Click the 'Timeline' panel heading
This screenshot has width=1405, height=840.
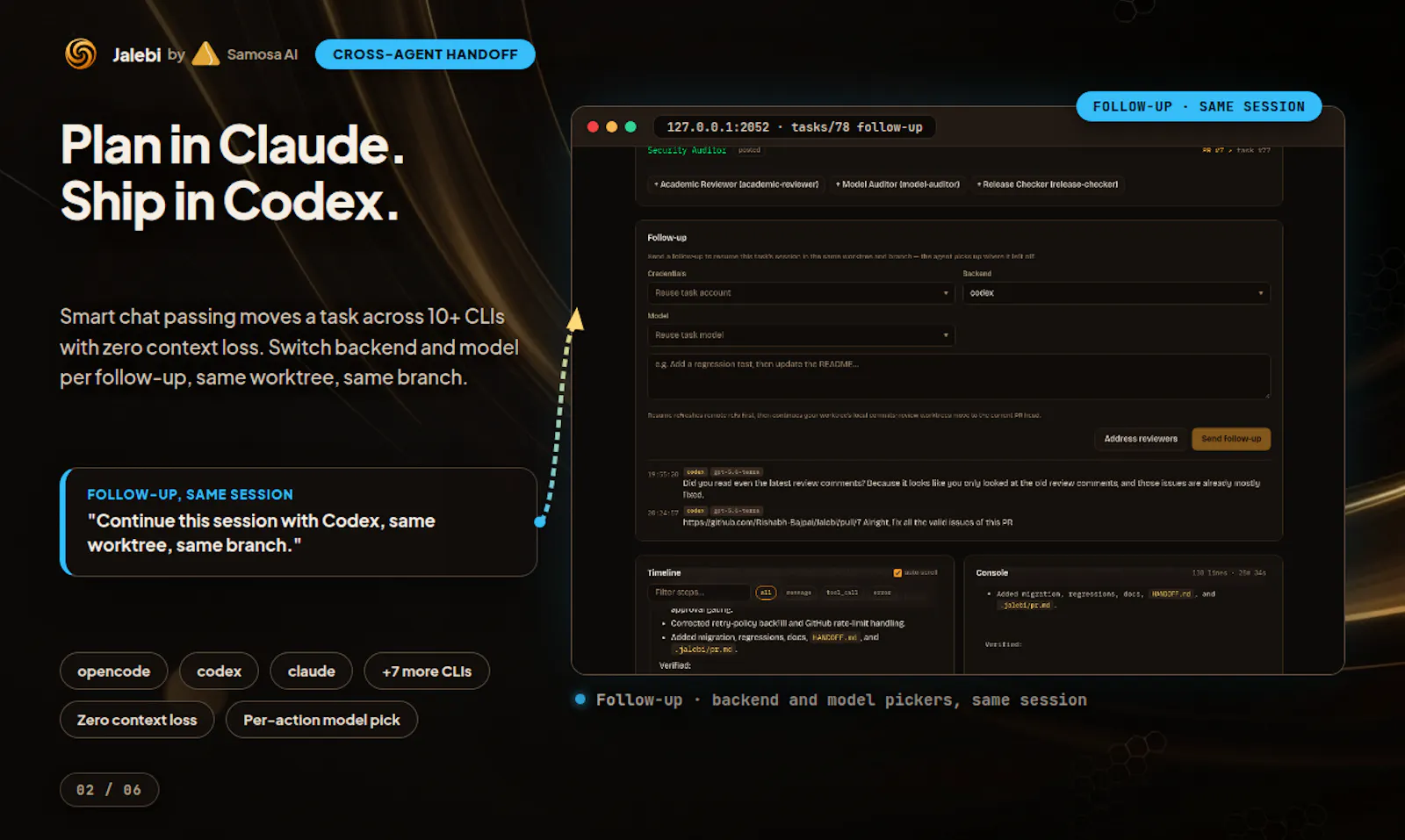pyautogui.click(x=664, y=573)
